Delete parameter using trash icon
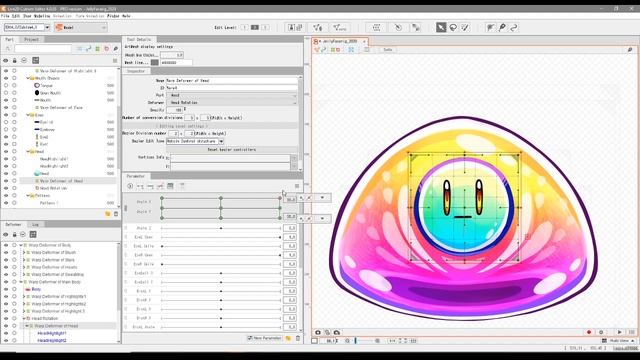This screenshot has width=640, height=360. (x=298, y=338)
